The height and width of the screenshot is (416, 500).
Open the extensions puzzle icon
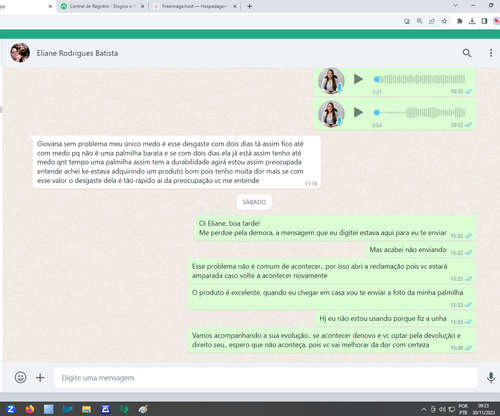pyautogui.click(x=460, y=21)
